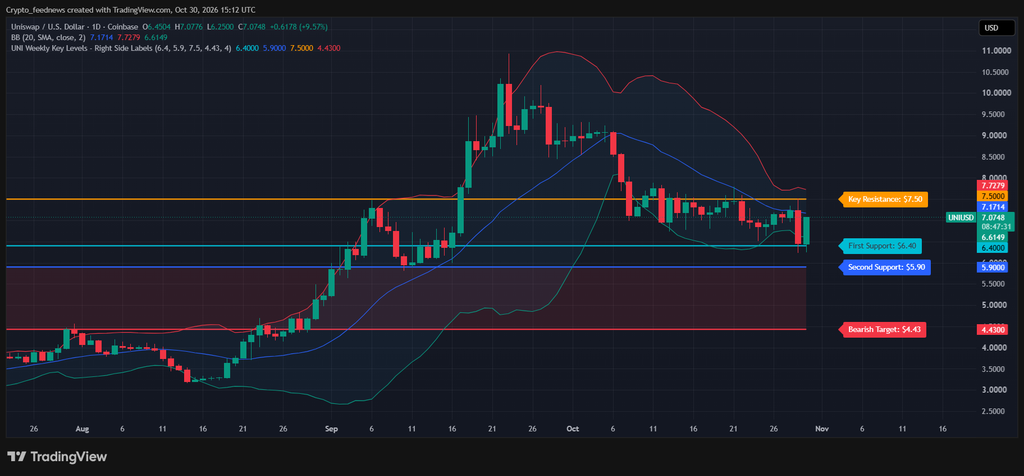
Task: Click the Crypto_feednews created with TradingView.com header
Action: coord(131,10)
